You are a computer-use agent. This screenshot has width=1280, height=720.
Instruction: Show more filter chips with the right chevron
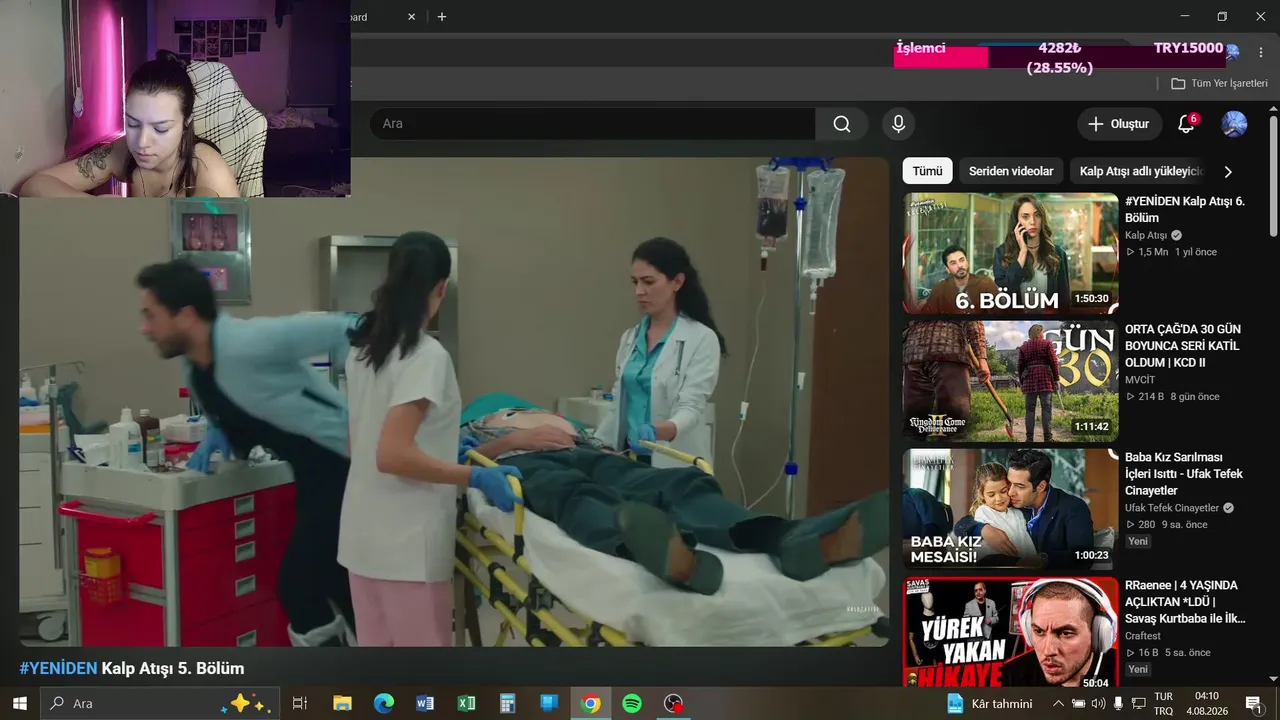pyautogui.click(x=1228, y=171)
